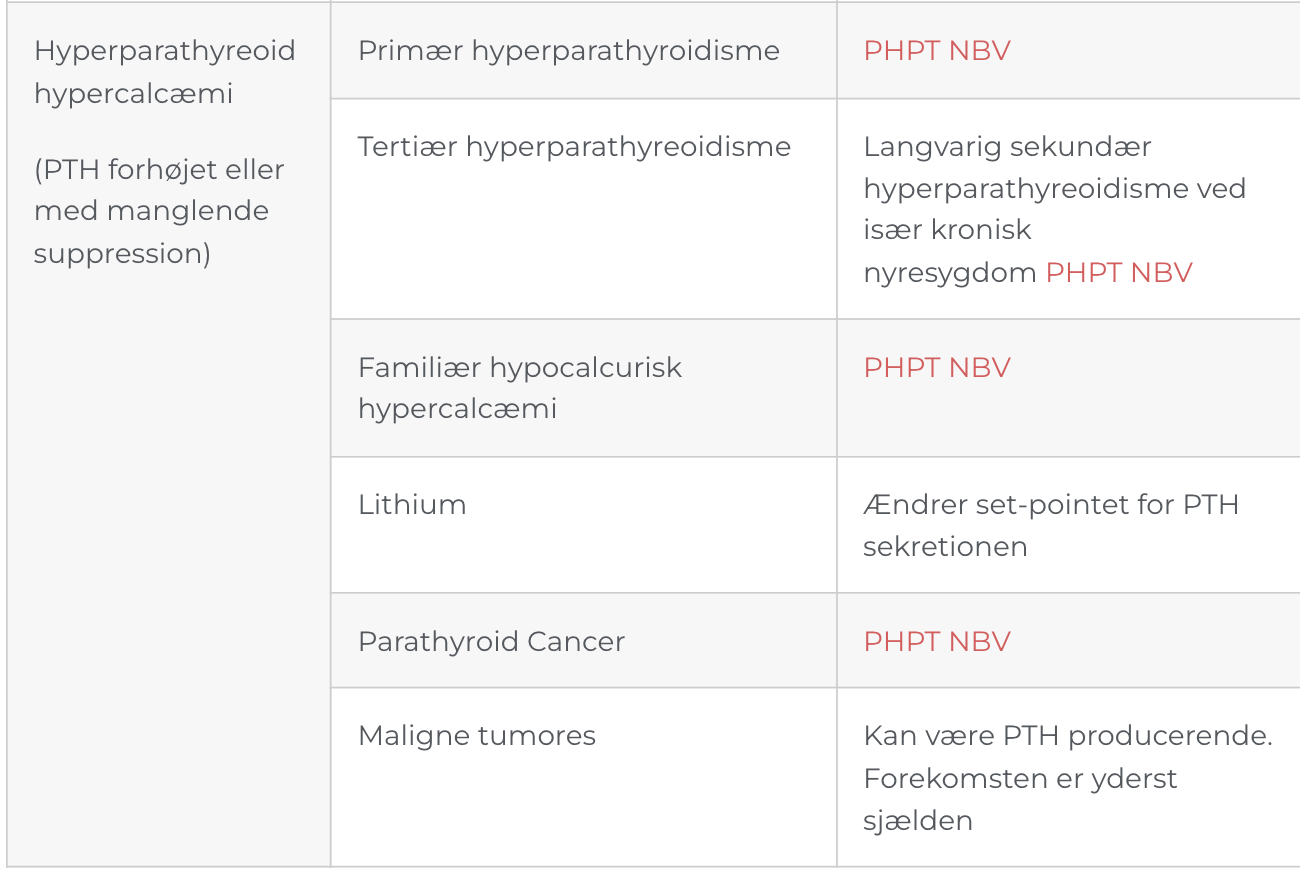Screen dimensions: 1300x876
Task: Click the Tertiær hyperparathyreoidisme cell text
Action: click(574, 147)
